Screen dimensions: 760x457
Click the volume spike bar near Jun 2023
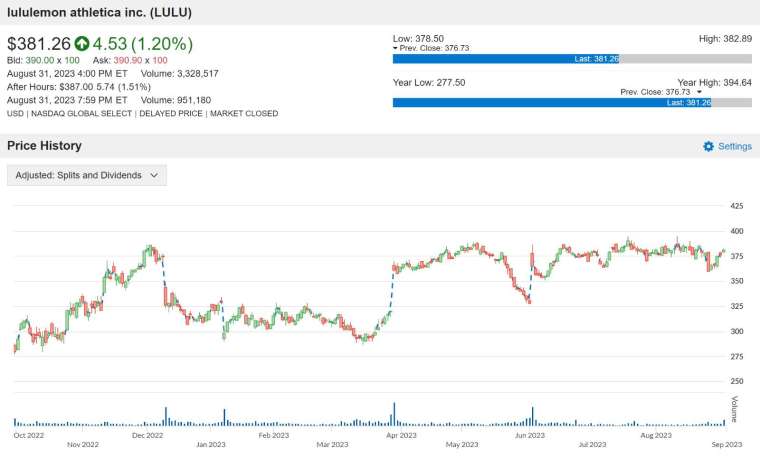coord(532,416)
